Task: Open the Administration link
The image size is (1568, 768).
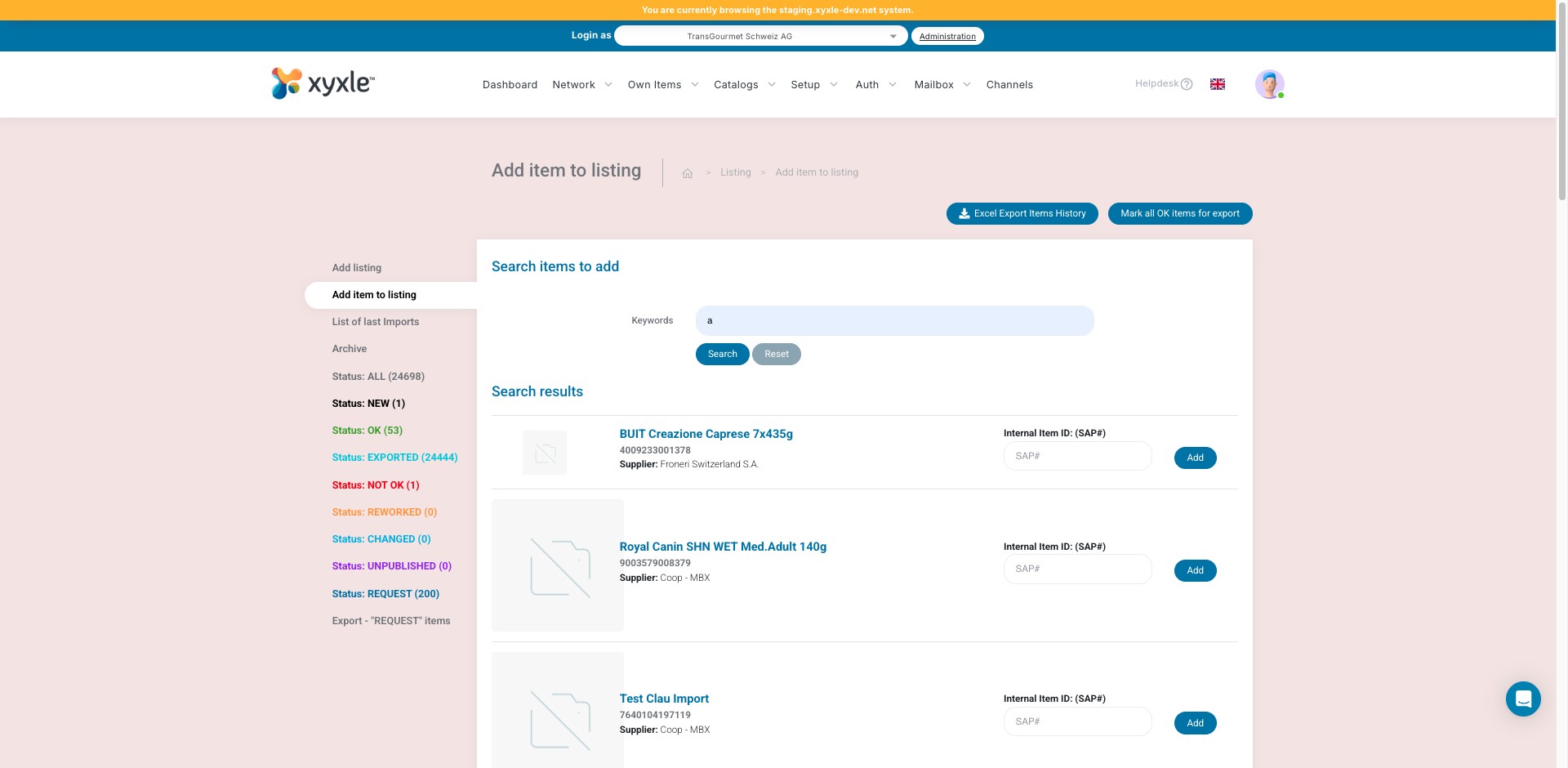Action: pos(947,37)
